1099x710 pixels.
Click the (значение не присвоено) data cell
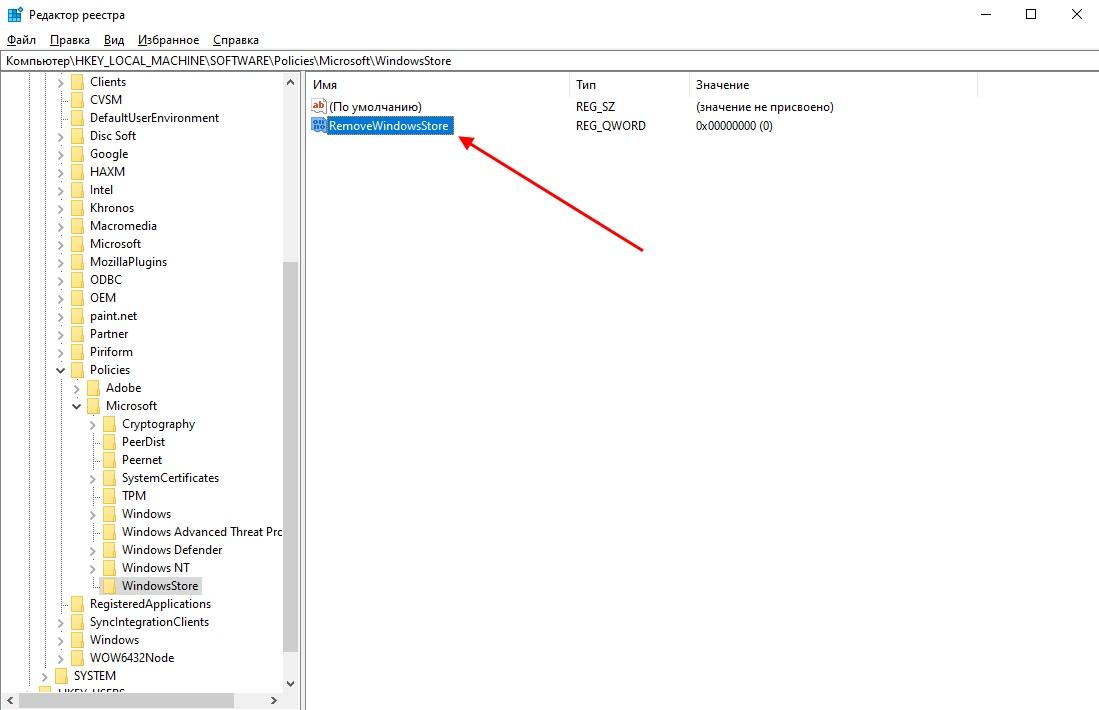click(765, 107)
